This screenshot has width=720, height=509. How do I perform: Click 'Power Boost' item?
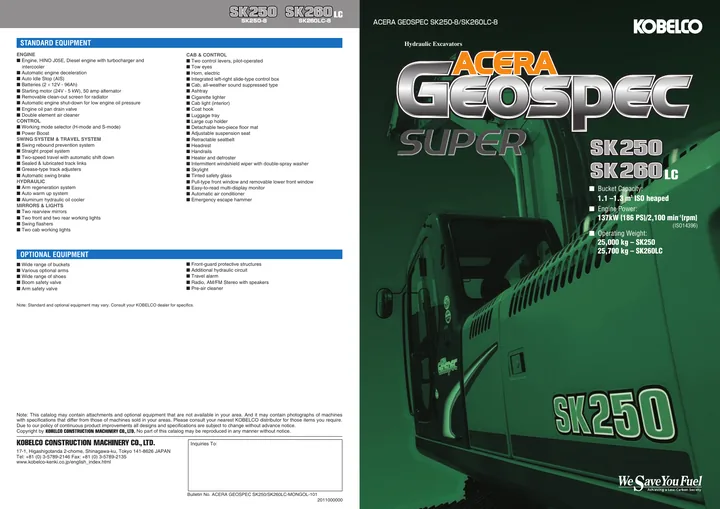click(x=35, y=133)
